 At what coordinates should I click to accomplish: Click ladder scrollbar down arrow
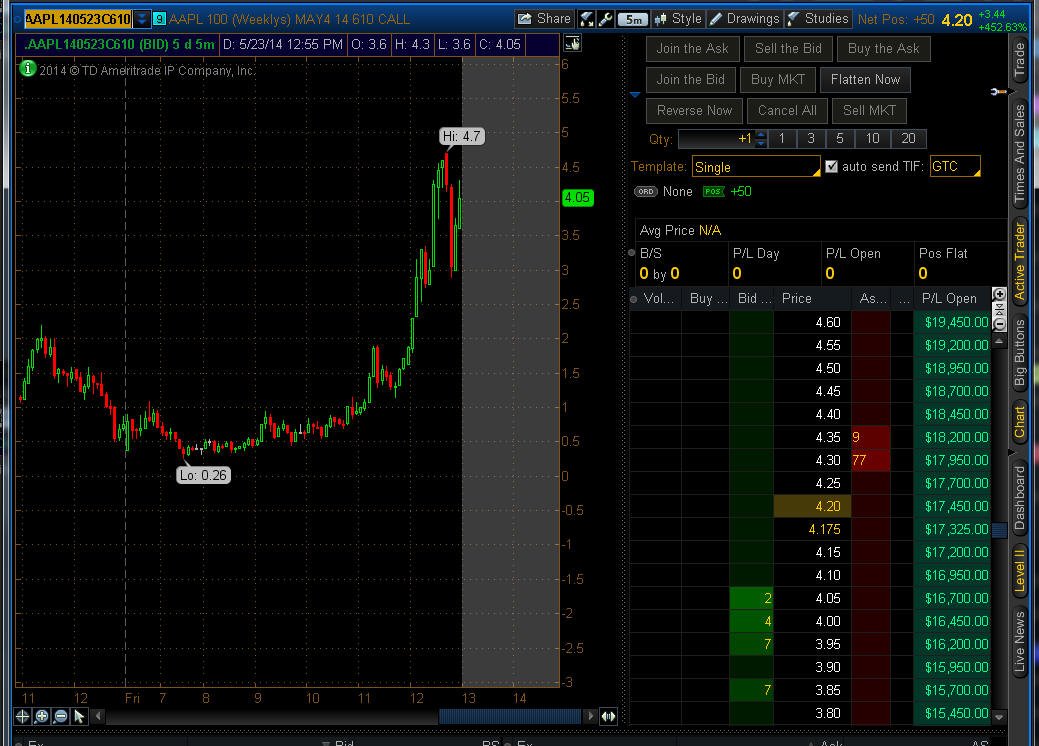pos(999,717)
